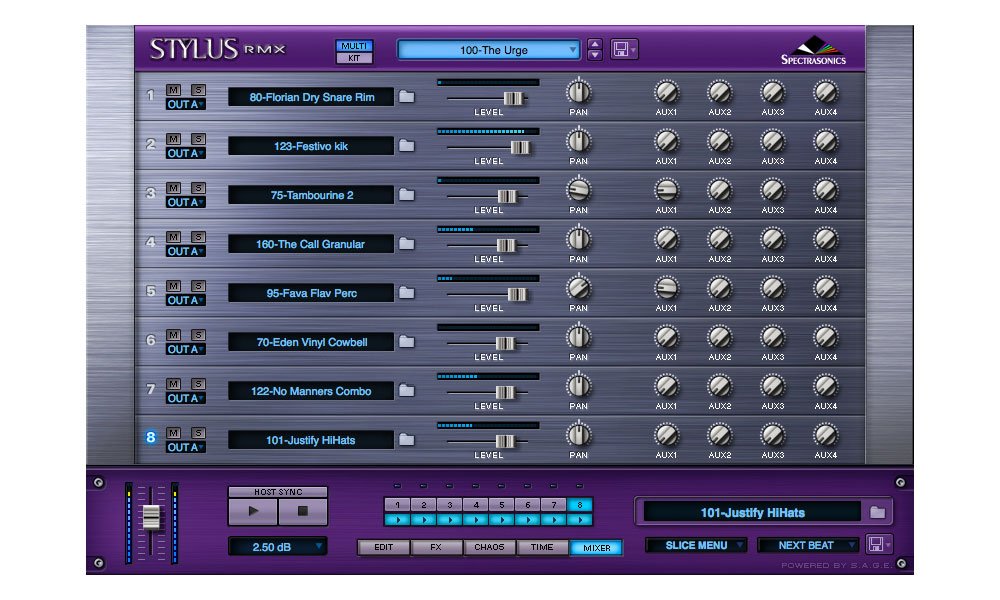Enable MULTI KIT mode
Image resolution: width=1000 pixels, height=600 pixels.
(352, 48)
